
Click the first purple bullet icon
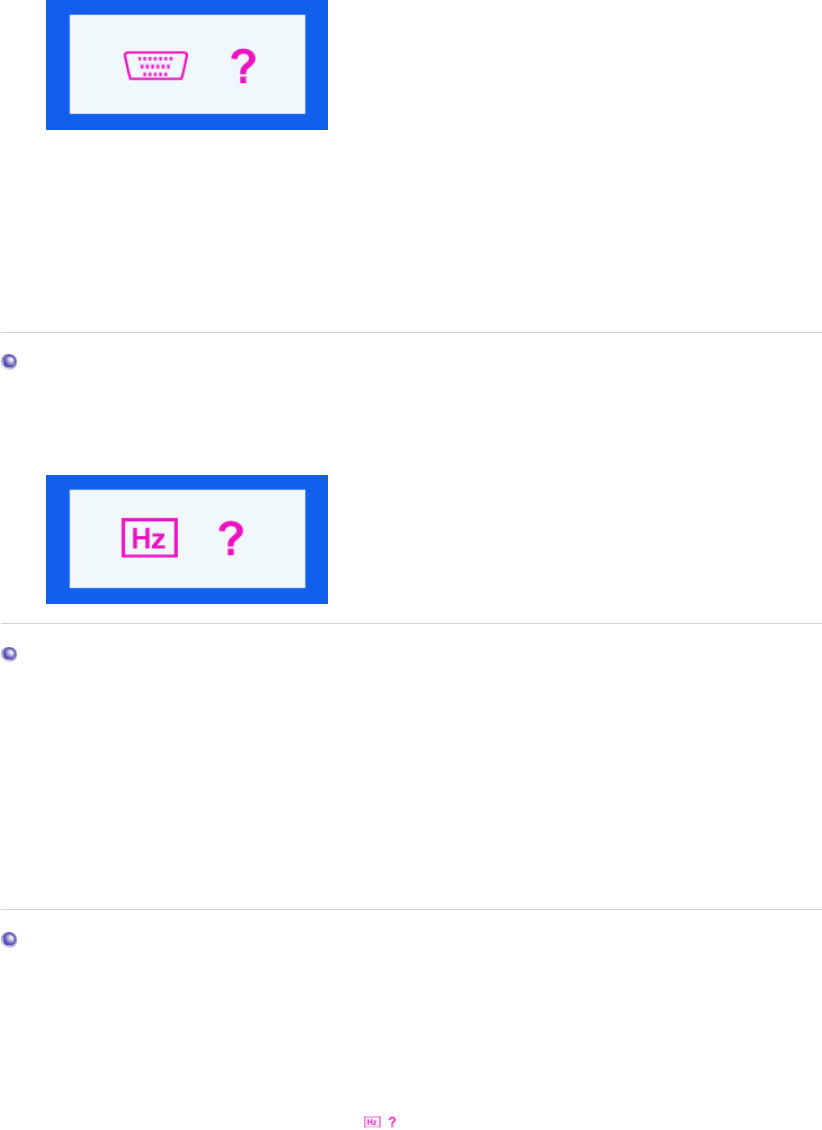[x=9, y=362]
